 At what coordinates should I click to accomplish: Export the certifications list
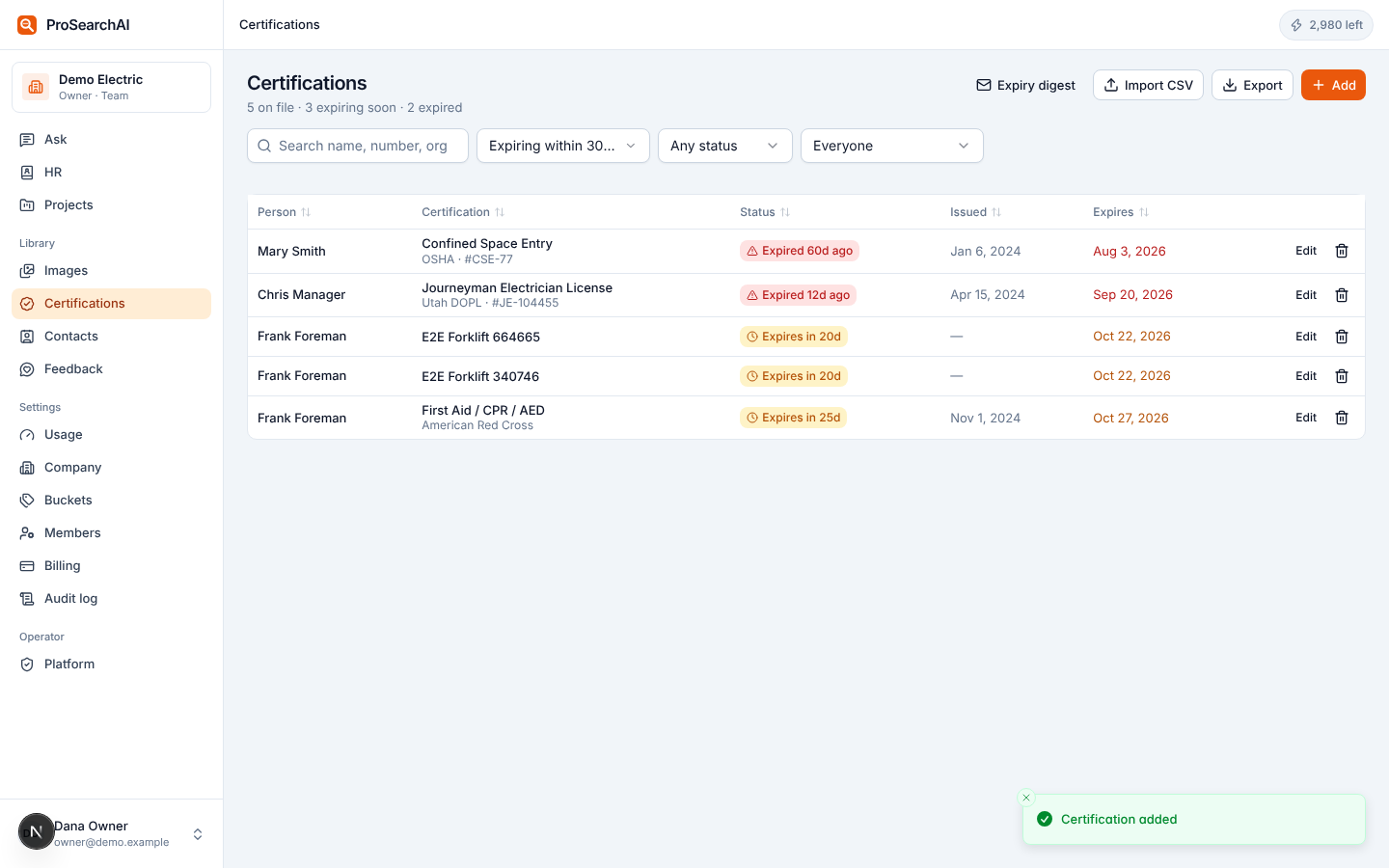pos(1252,85)
